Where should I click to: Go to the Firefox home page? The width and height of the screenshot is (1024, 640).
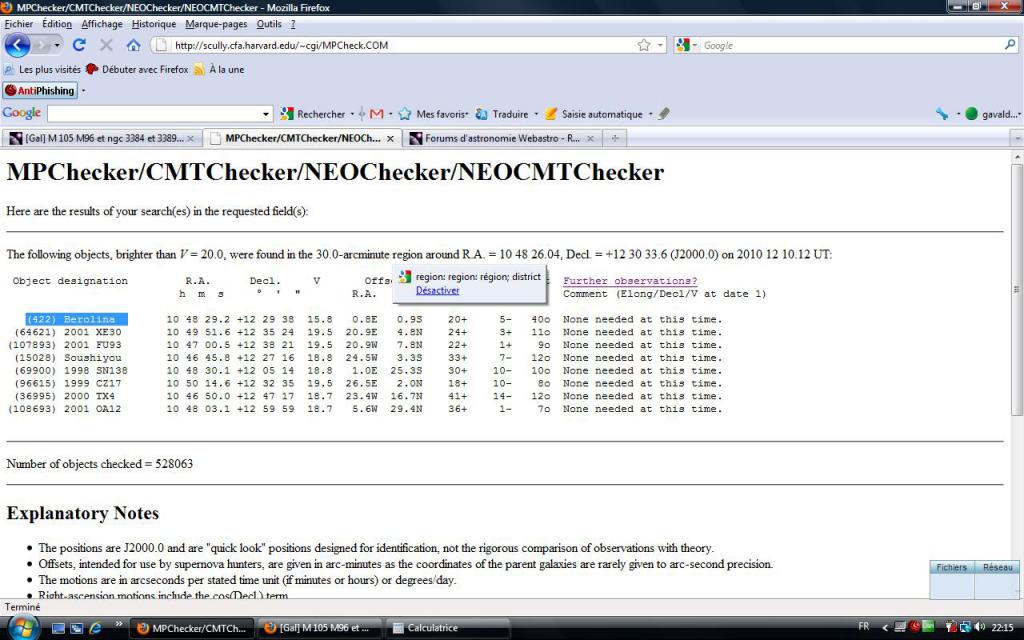tap(133, 45)
